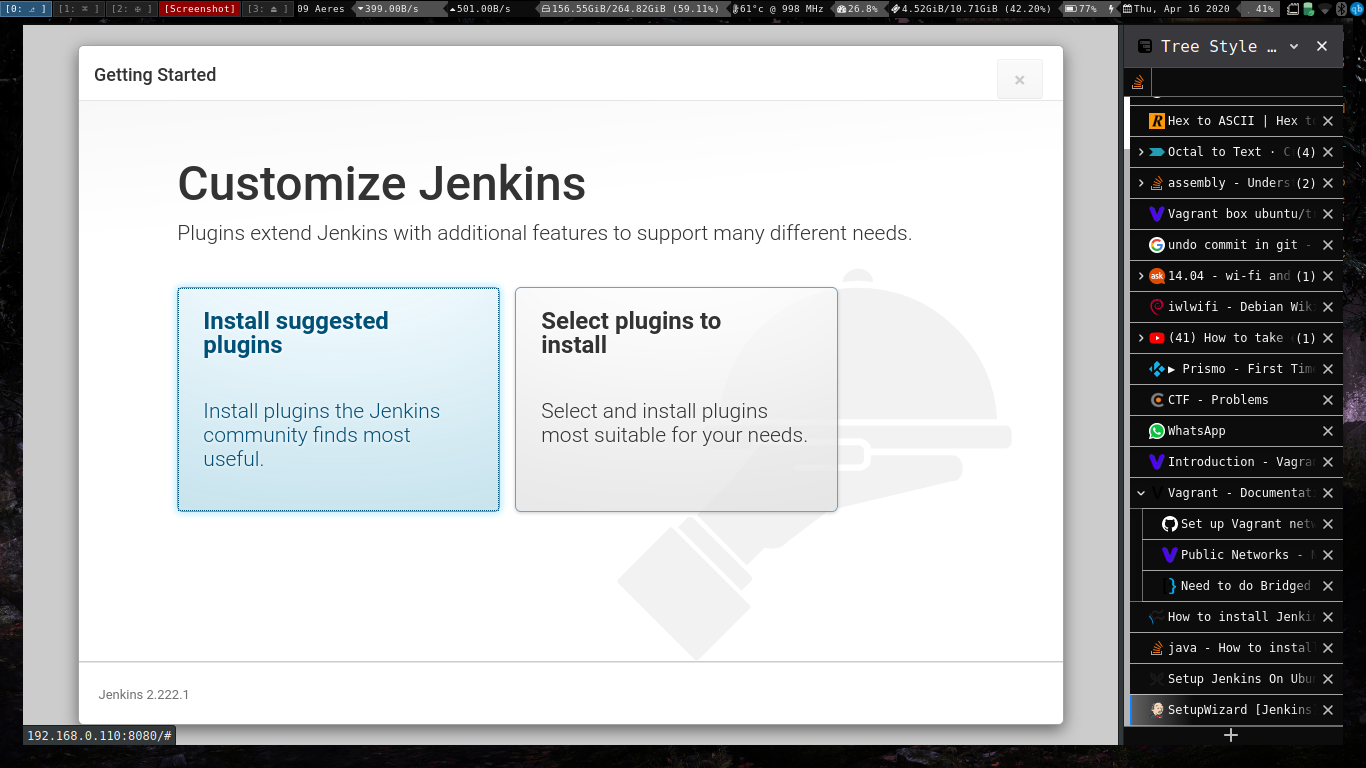Click the Tree Style Tab sidebar icon
The image size is (1366, 768).
pos(1144,46)
